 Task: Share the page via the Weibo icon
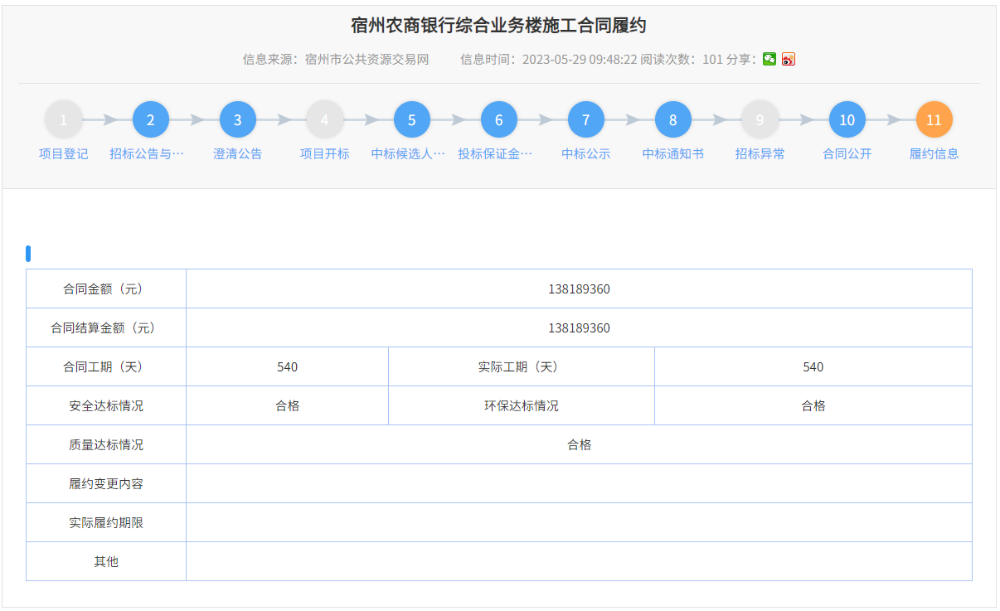789,59
